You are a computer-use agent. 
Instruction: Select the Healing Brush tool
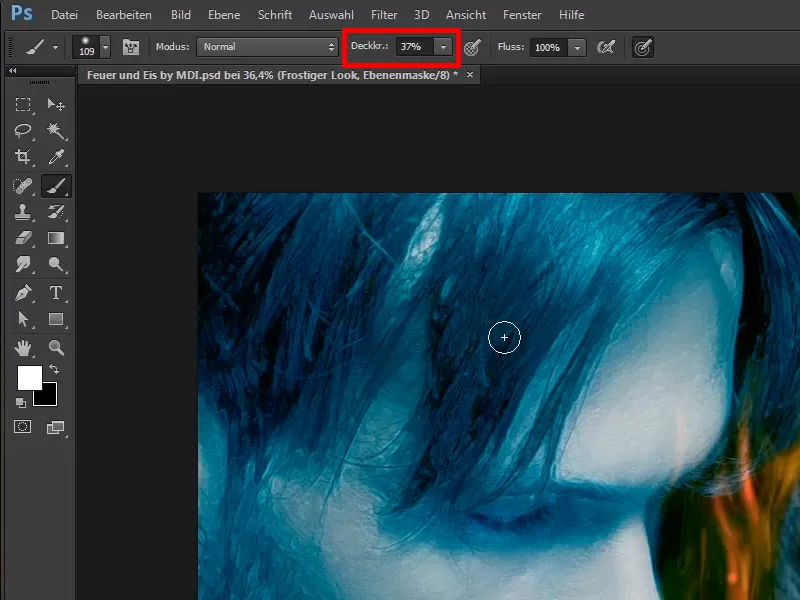[22, 186]
